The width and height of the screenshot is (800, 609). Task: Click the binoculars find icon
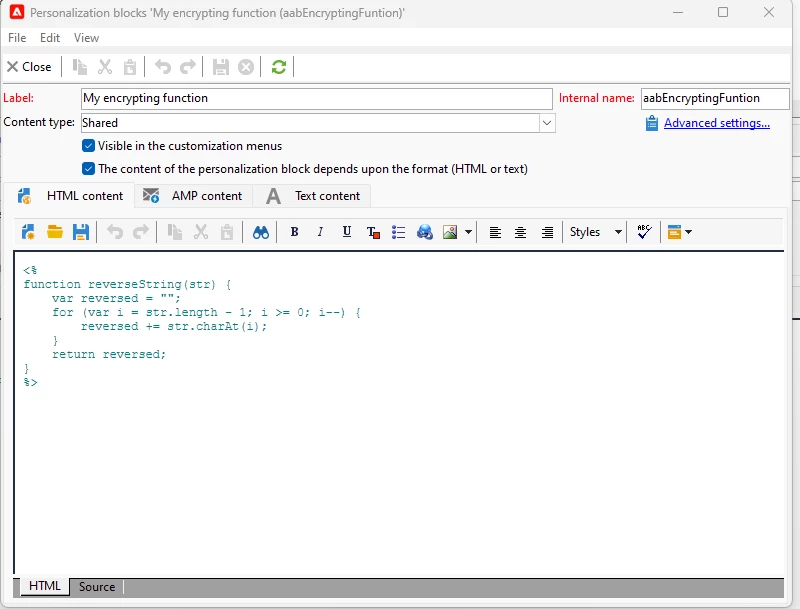tap(261, 232)
